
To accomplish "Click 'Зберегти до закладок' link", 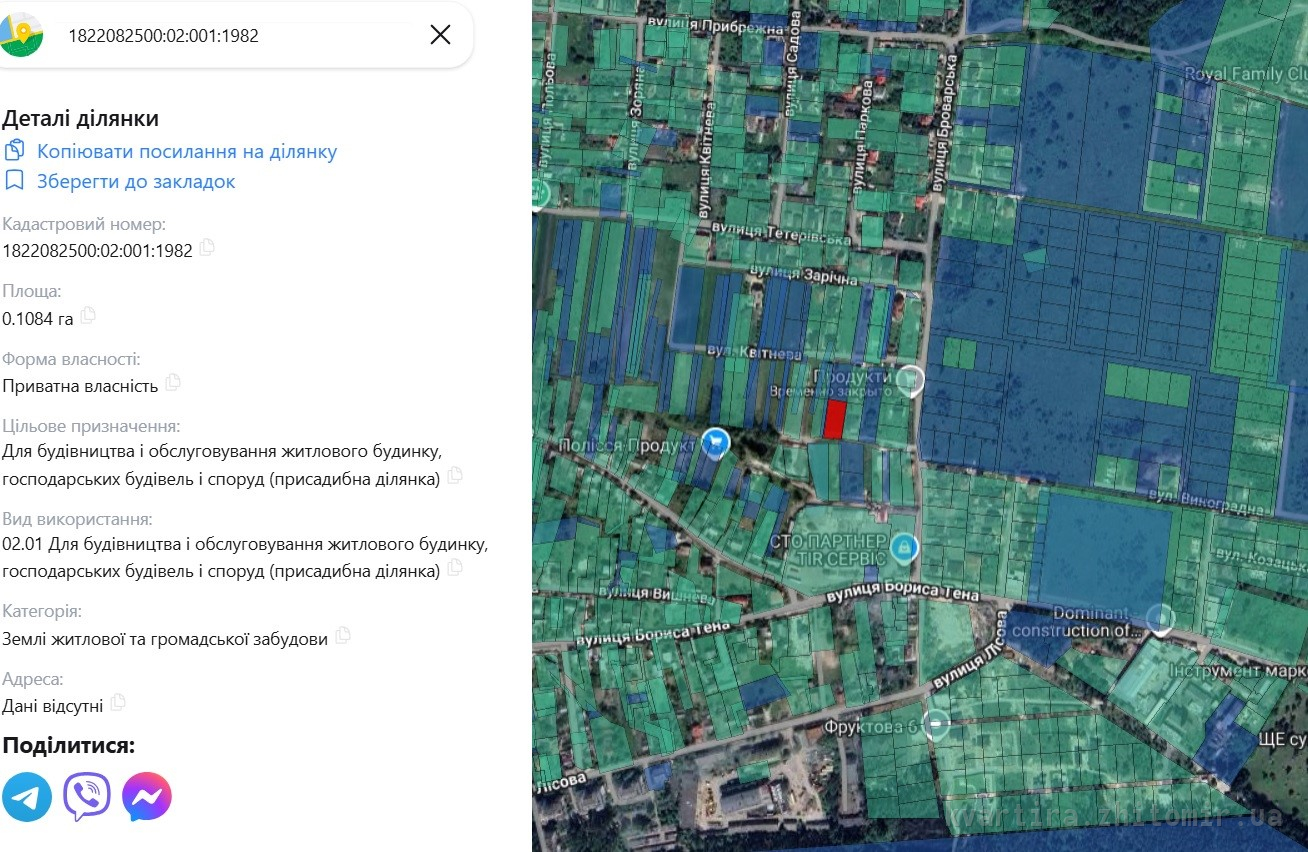I will click(135, 182).
